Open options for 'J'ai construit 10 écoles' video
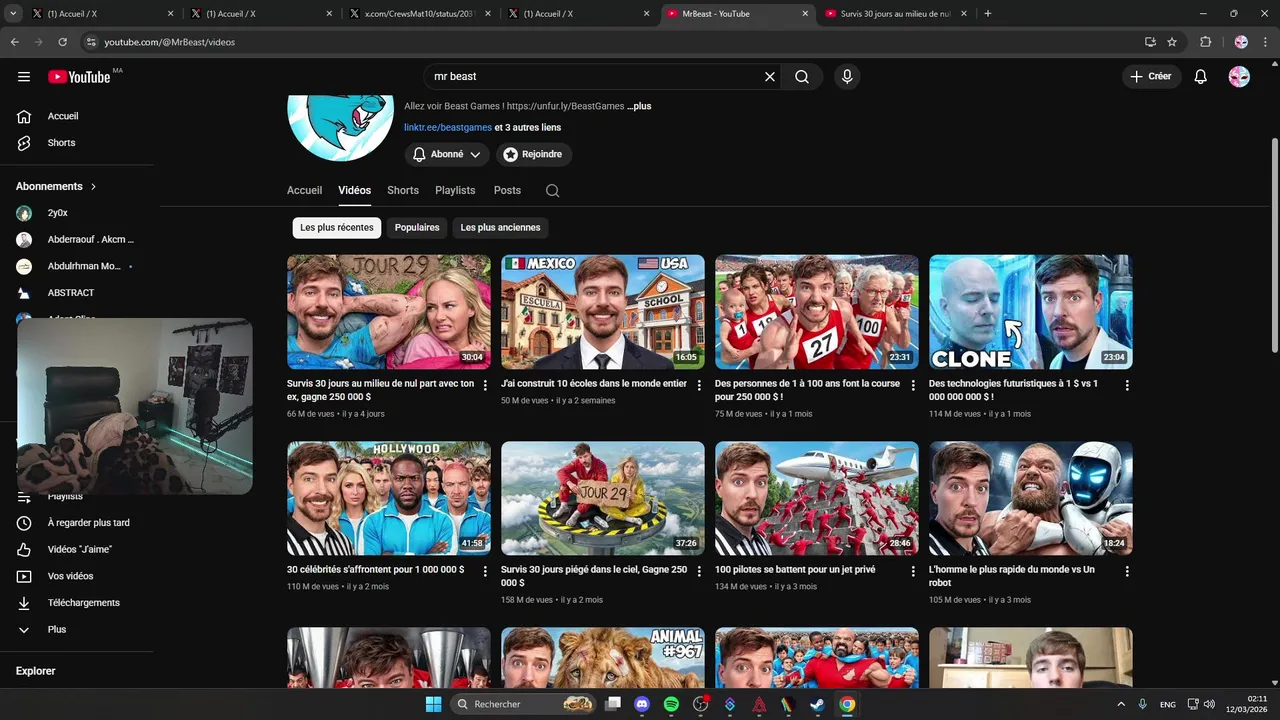This screenshot has height=720, width=1280. 699,385
